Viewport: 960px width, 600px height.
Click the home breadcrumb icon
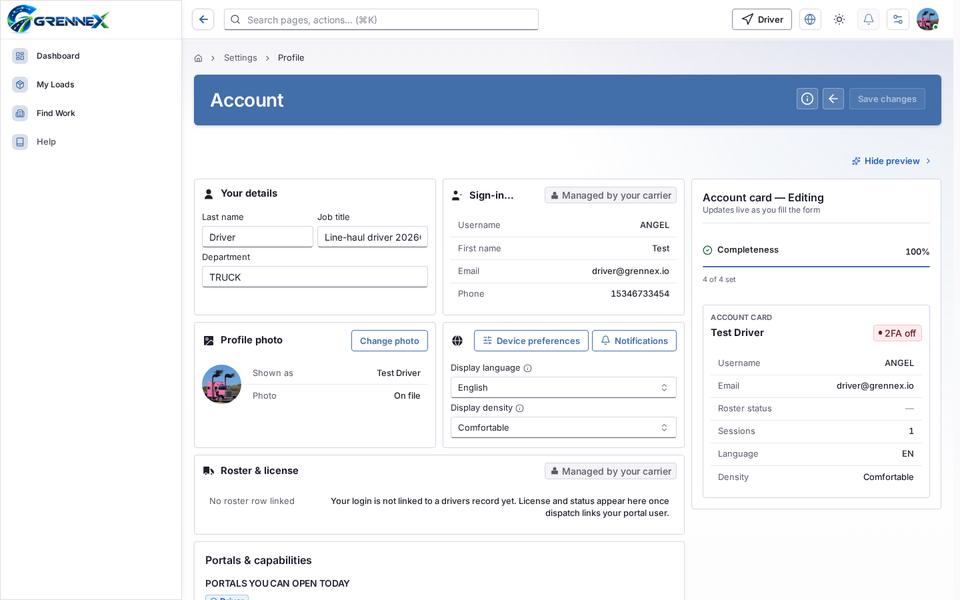point(198,58)
